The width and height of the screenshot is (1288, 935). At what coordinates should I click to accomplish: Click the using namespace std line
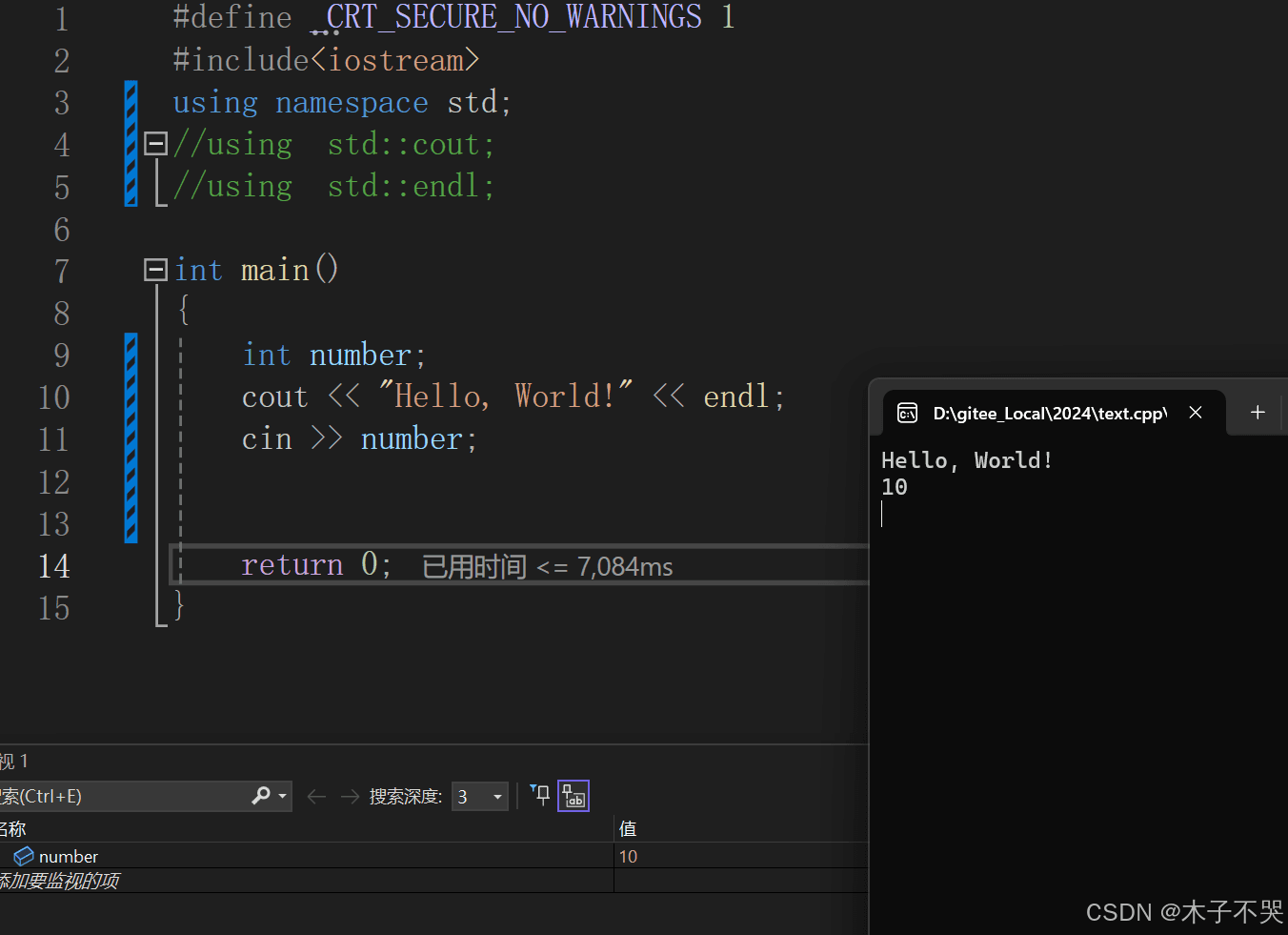(x=342, y=102)
